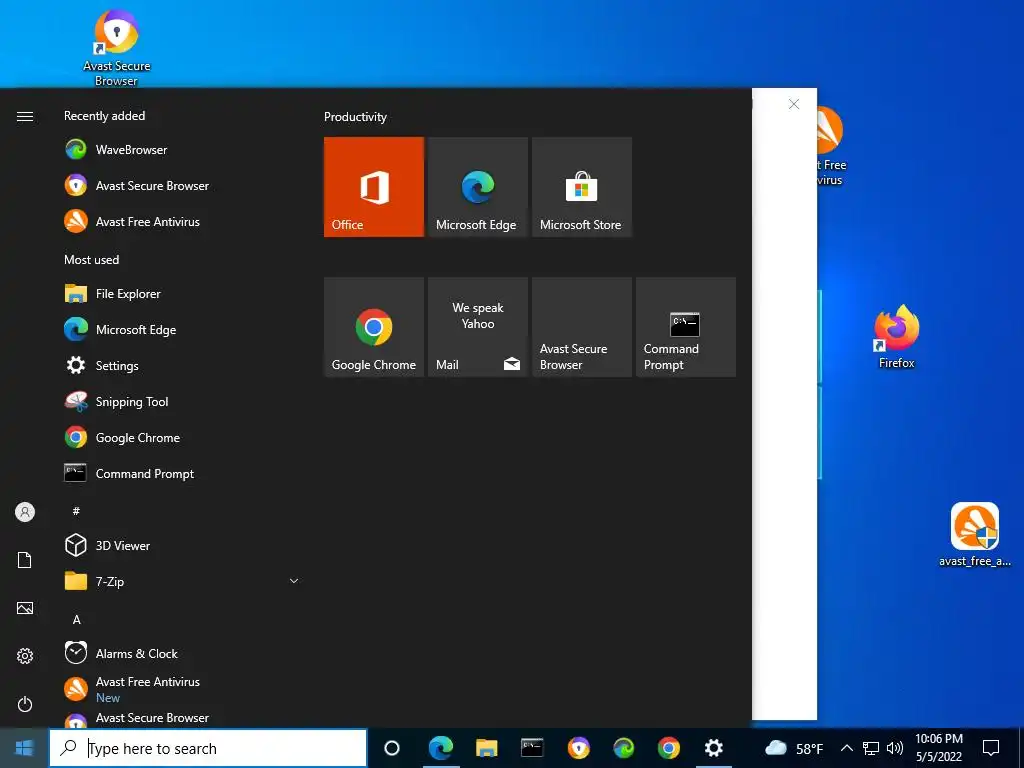Open the user account icon
This screenshot has width=1024, height=768.
25,512
